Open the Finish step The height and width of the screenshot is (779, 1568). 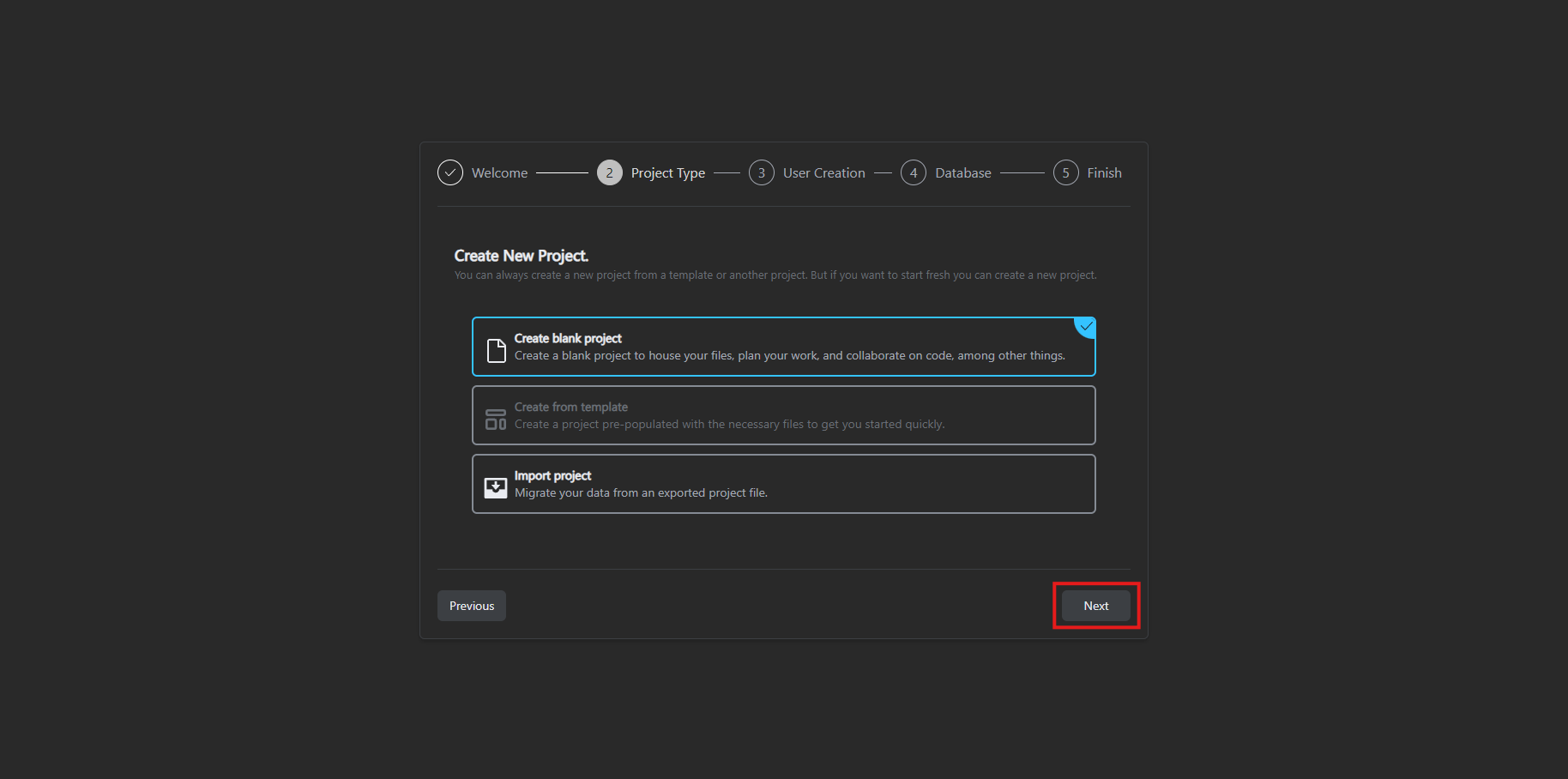pos(1104,173)
